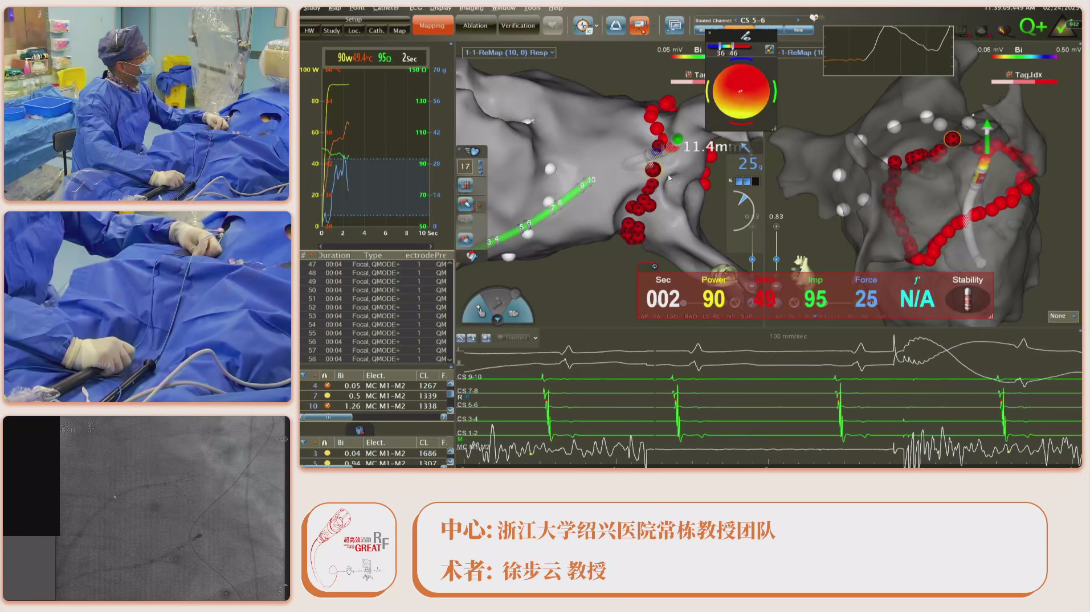The image size is (1090, 612).
Task: Switch to the Ablation tab
Action: coord(476,26)
